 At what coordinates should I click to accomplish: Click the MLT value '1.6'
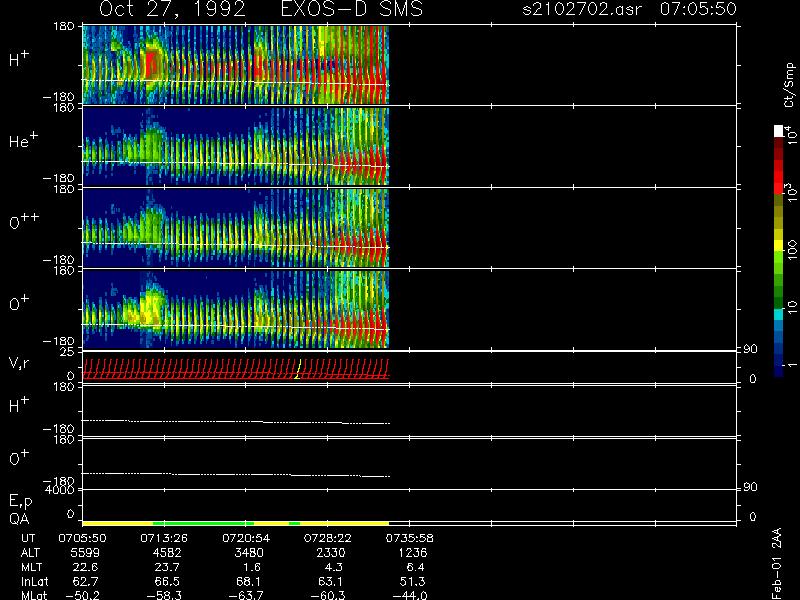(x=252, y=567)
